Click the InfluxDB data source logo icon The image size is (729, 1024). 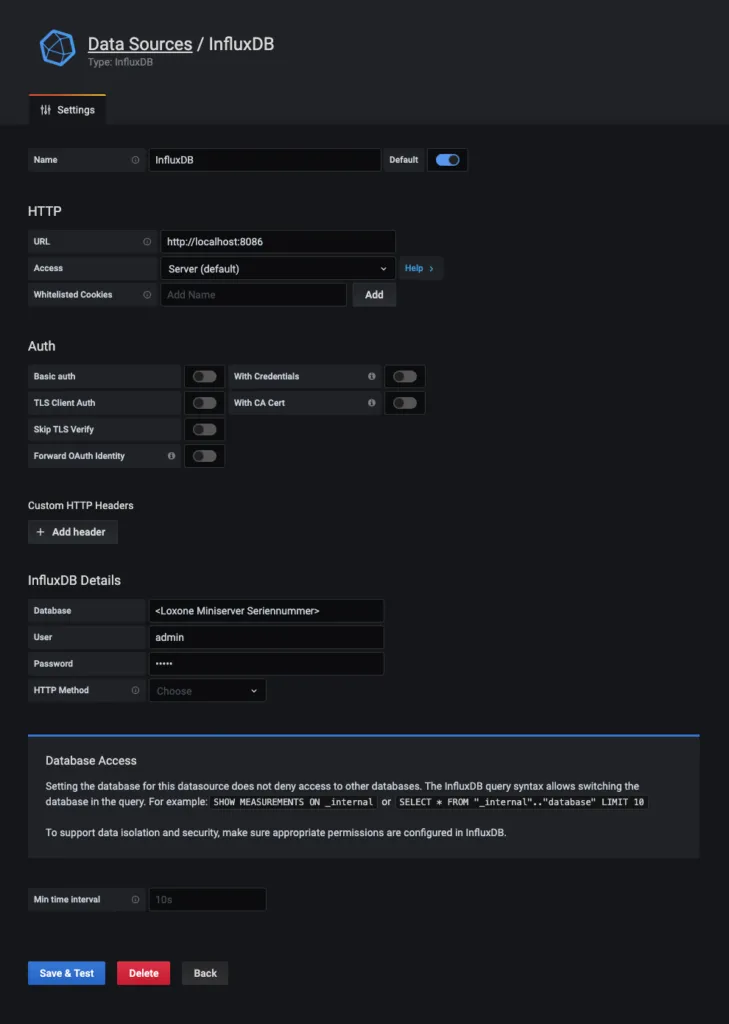click(x=57, y=48)
